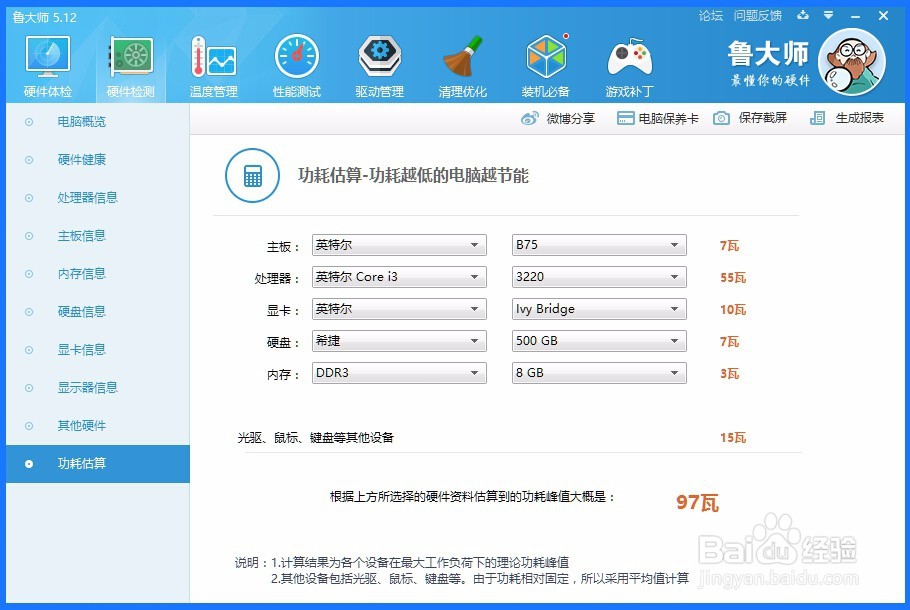The width and height of the screenshot is (910, 610).
Task: Open the 温度管理 temperature management tool
Action: click(x=213, y=65)
